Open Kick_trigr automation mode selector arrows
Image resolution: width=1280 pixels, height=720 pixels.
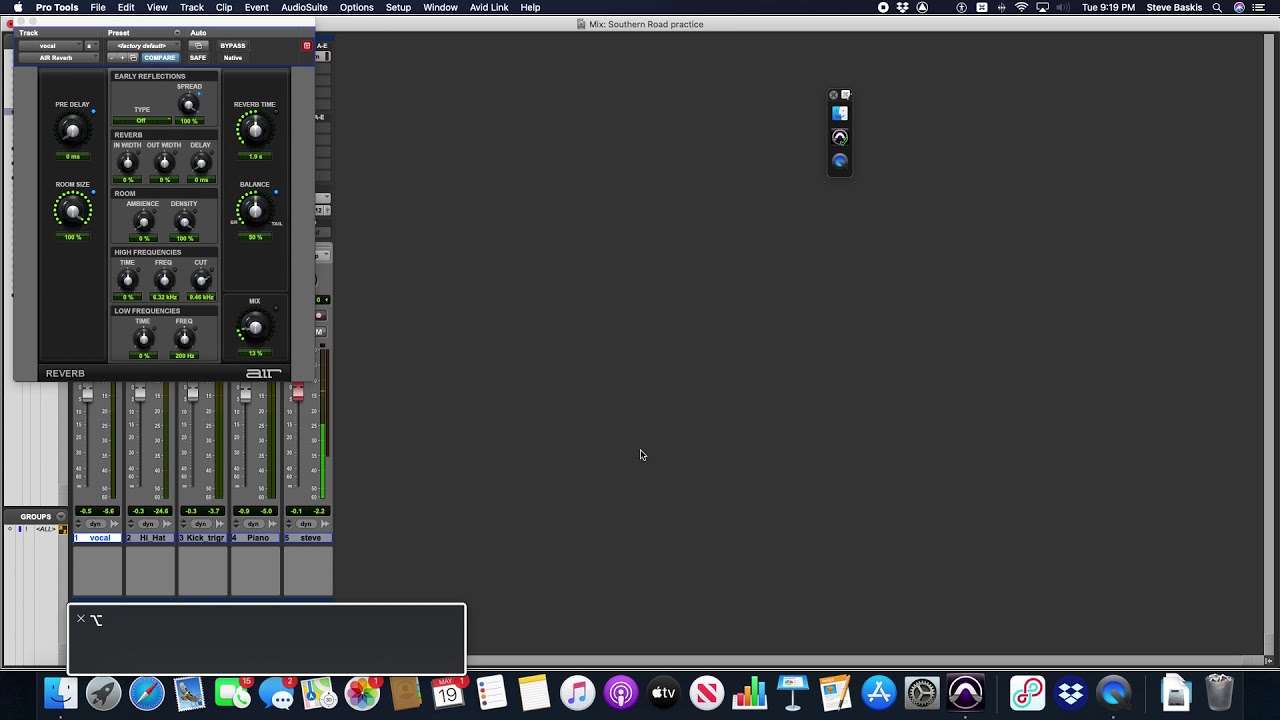[184, 524]
